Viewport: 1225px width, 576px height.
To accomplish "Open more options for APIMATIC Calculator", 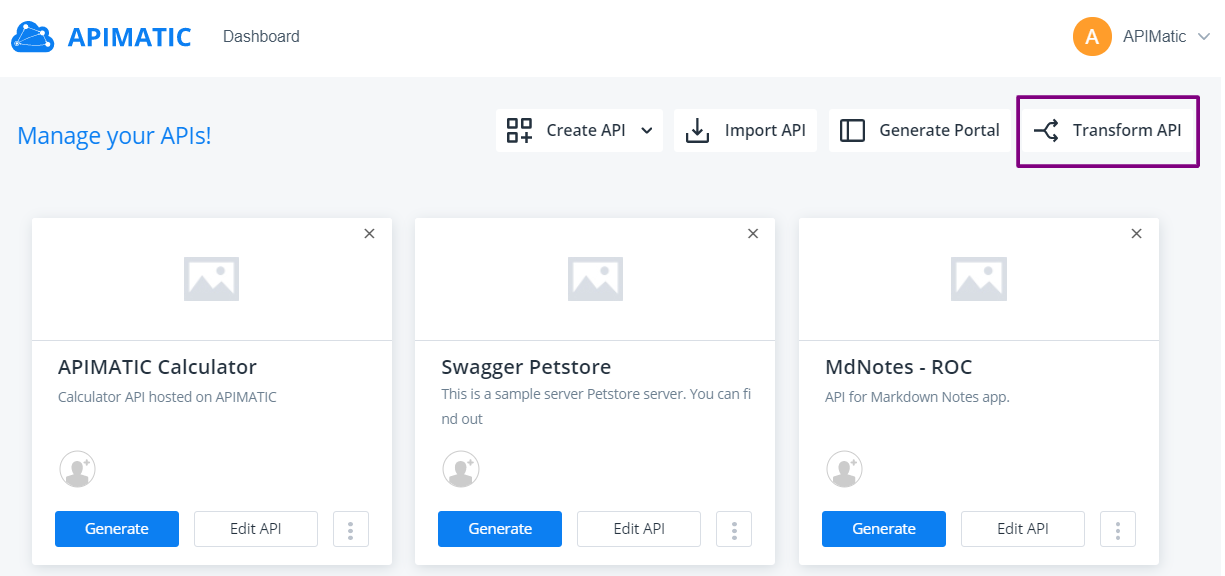I will pos(350,529).
